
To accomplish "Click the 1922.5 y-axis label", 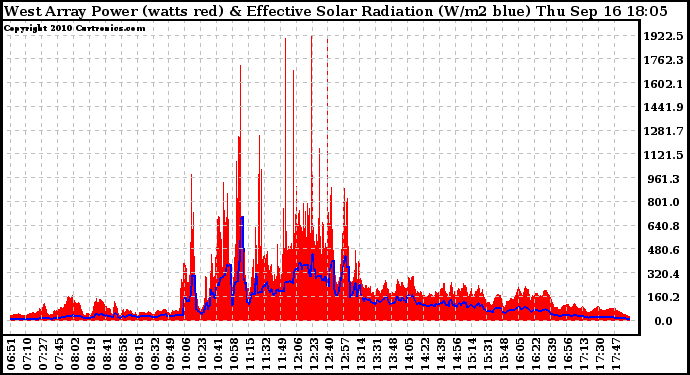I will pyautogui.click(x=664, y=36).
